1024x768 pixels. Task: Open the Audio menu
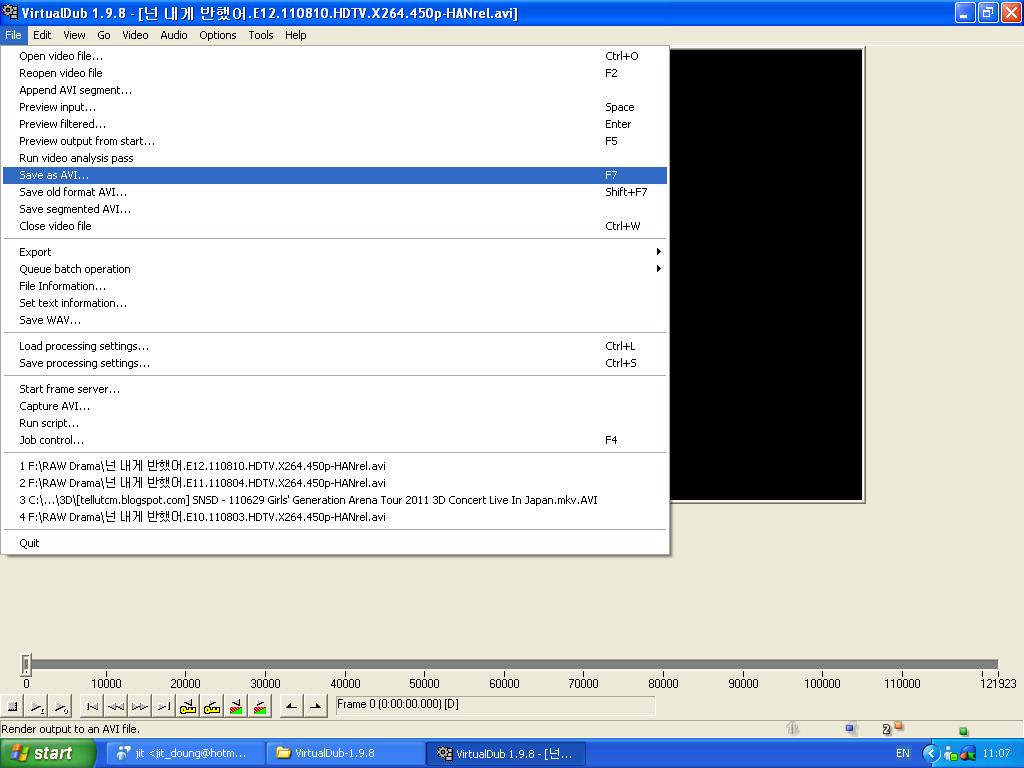click(x=174, y=35)
